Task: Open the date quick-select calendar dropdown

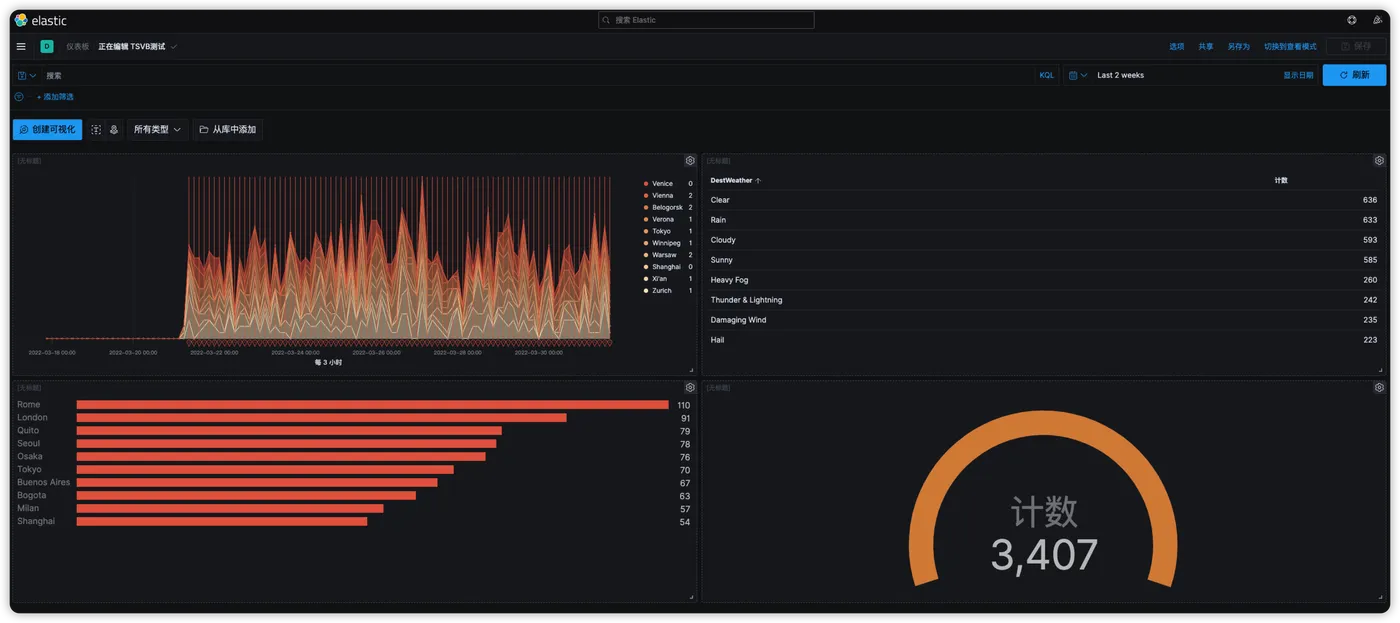Action: pyautogui.click(x=1077, y=75)
